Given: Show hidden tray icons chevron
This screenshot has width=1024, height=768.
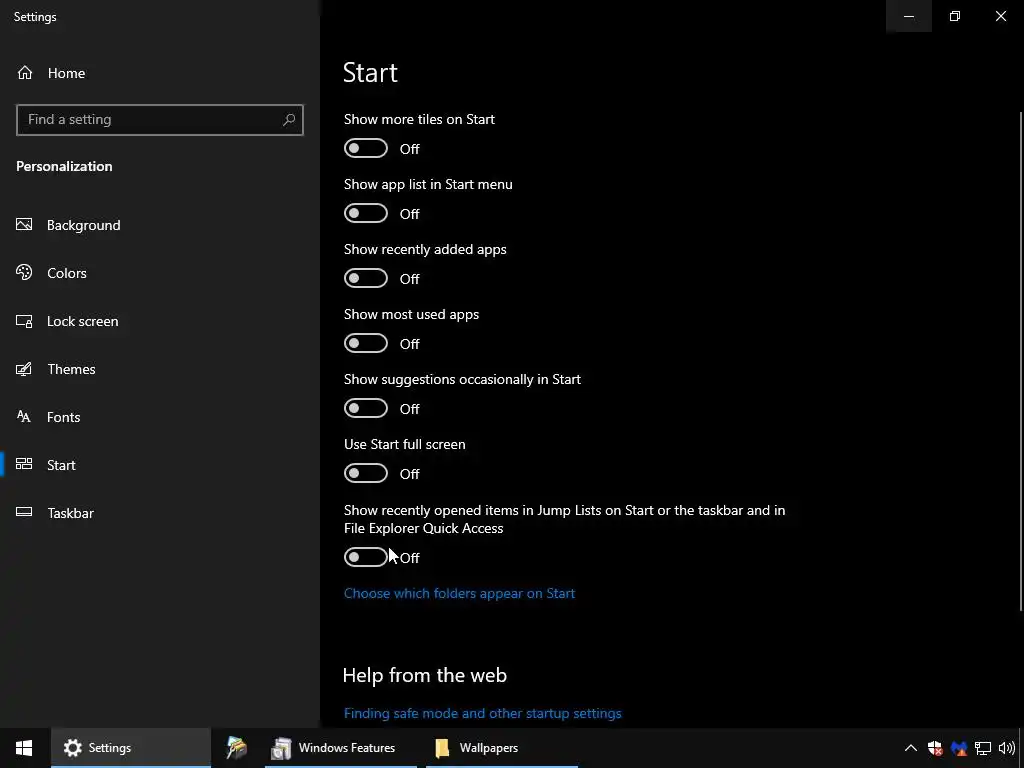Looking at the screenshot, I should 910,748.
